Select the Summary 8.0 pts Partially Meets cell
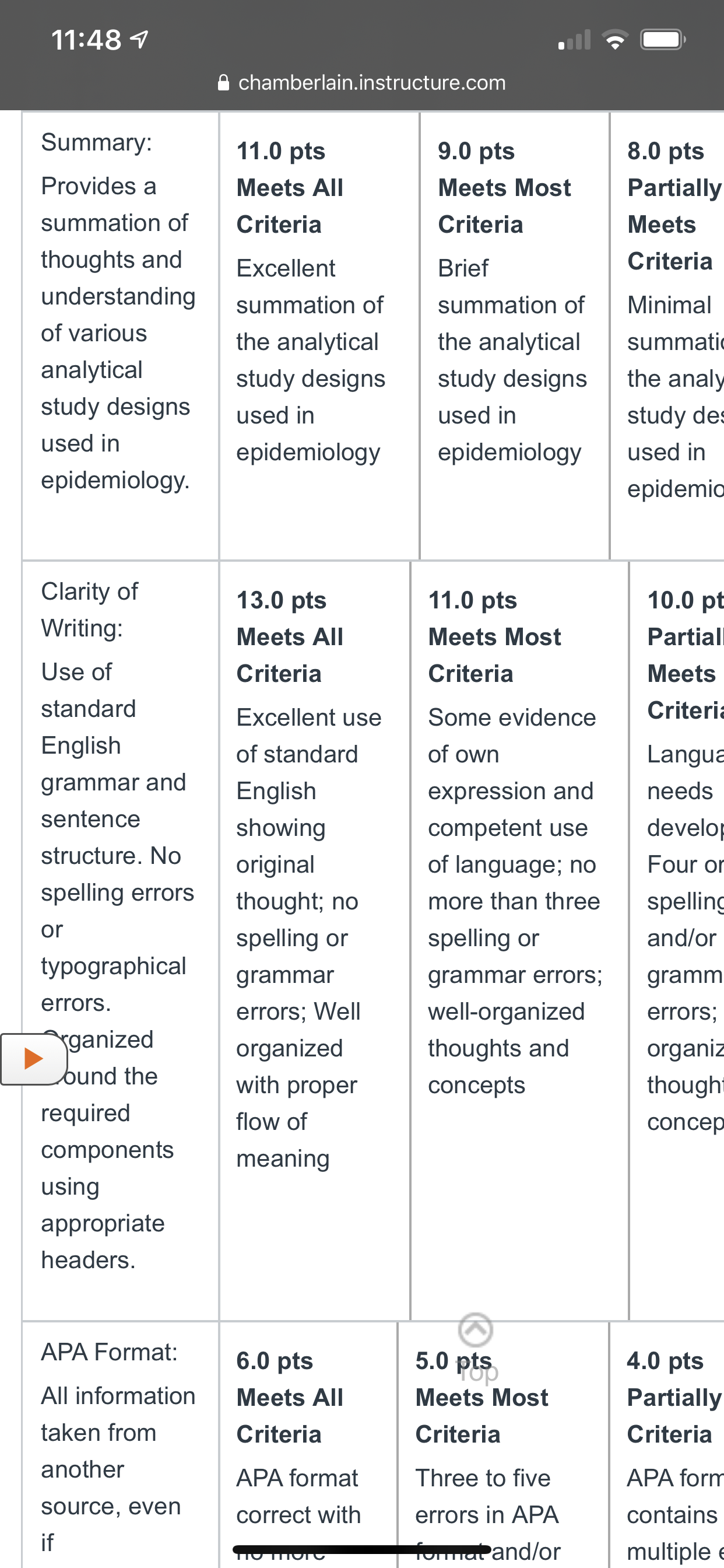Screen dimensions: 724x1568 click(667, 336)
